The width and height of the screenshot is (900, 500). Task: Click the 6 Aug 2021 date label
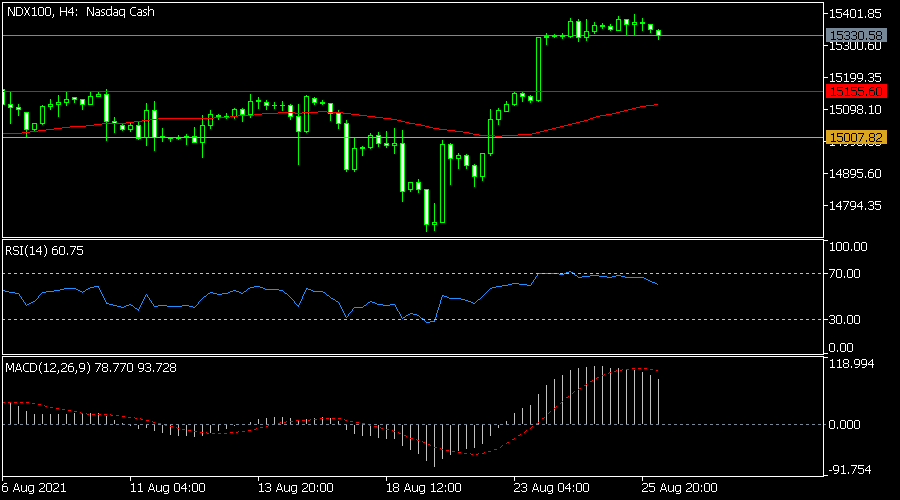coord(34,488)
